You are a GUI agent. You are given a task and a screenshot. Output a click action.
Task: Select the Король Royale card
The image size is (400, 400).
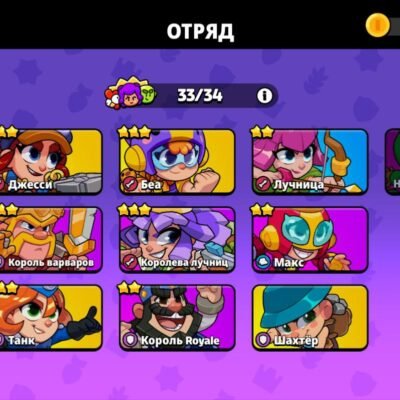point(177,318)
